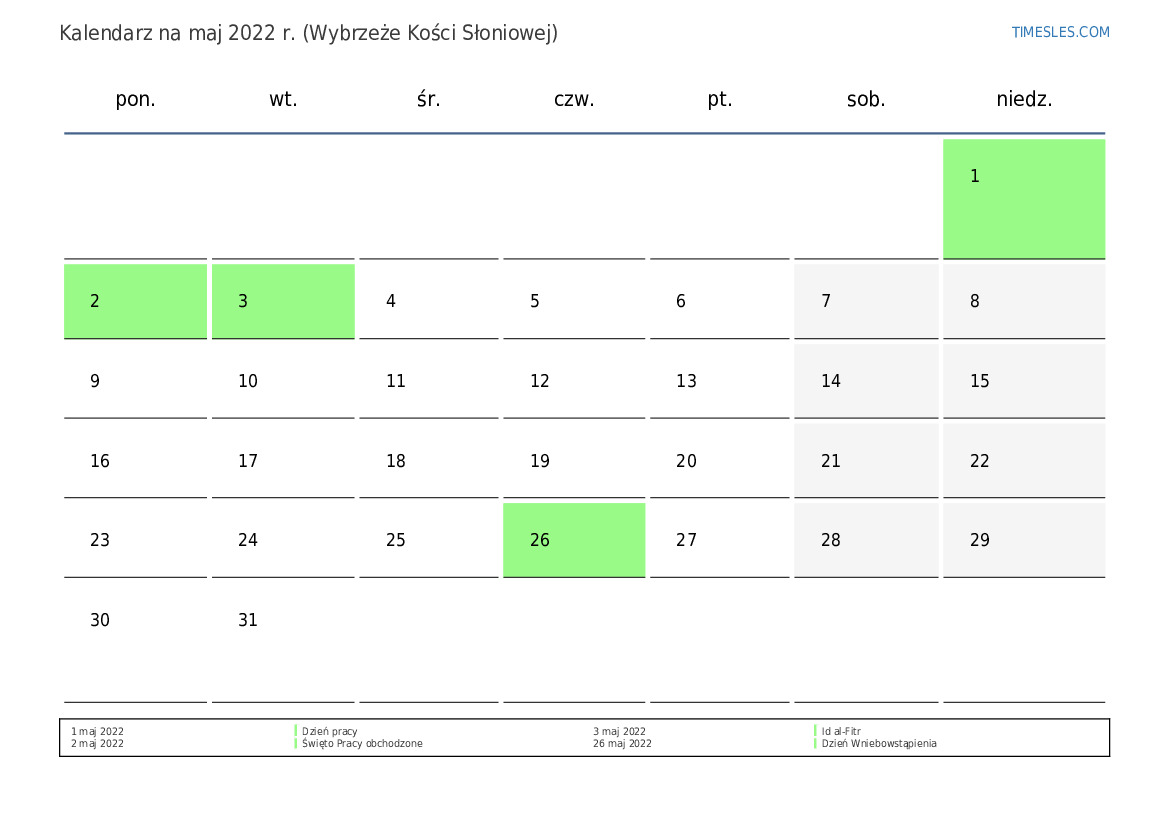The image size is (1169, 827).
Task: Click the green holiday cell for May 2
Action: point(135,301)
